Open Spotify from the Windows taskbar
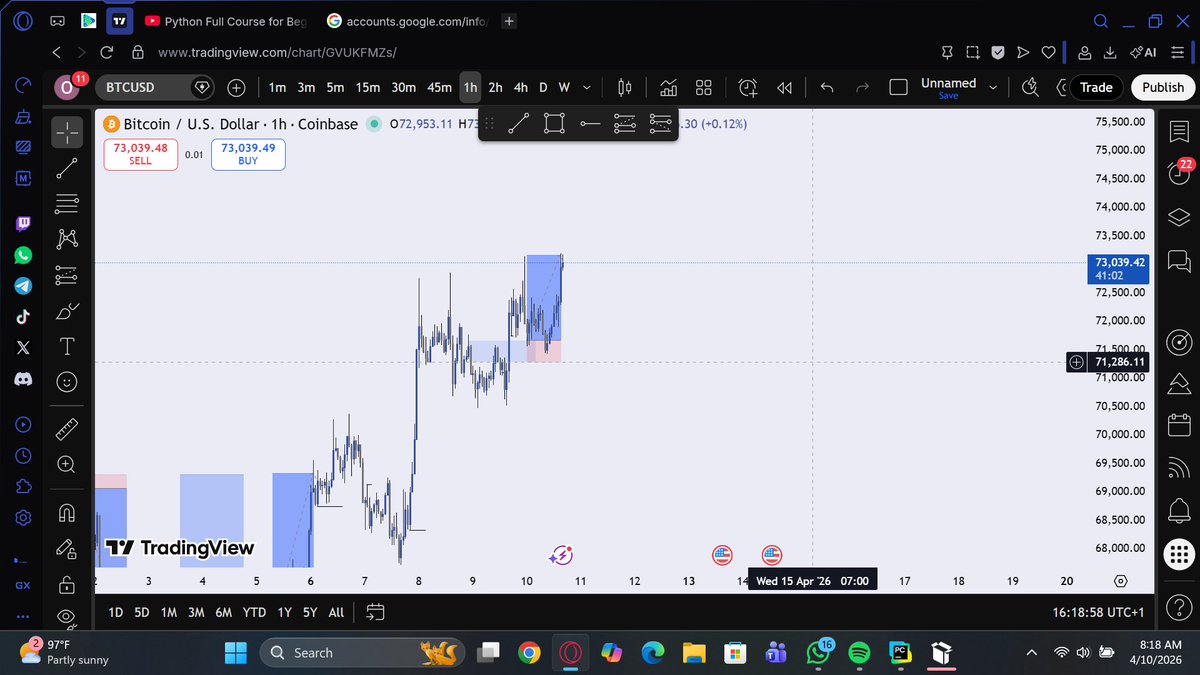The width and height of the screenshot is (1200, 675). 858,653
